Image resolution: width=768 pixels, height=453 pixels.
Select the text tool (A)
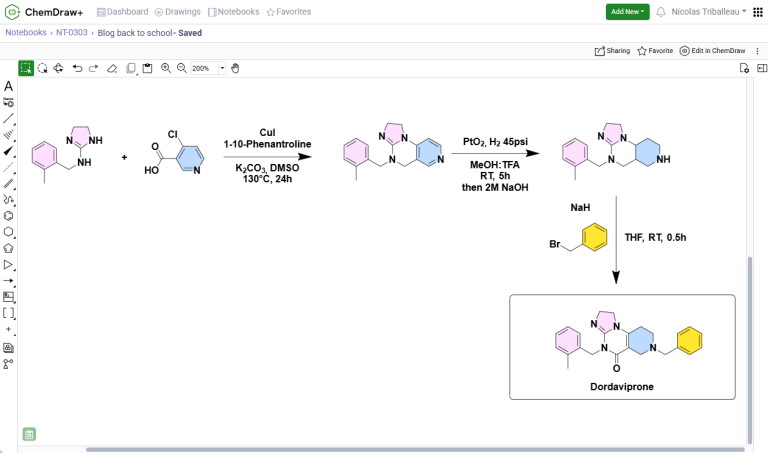(x=9, y=86)
